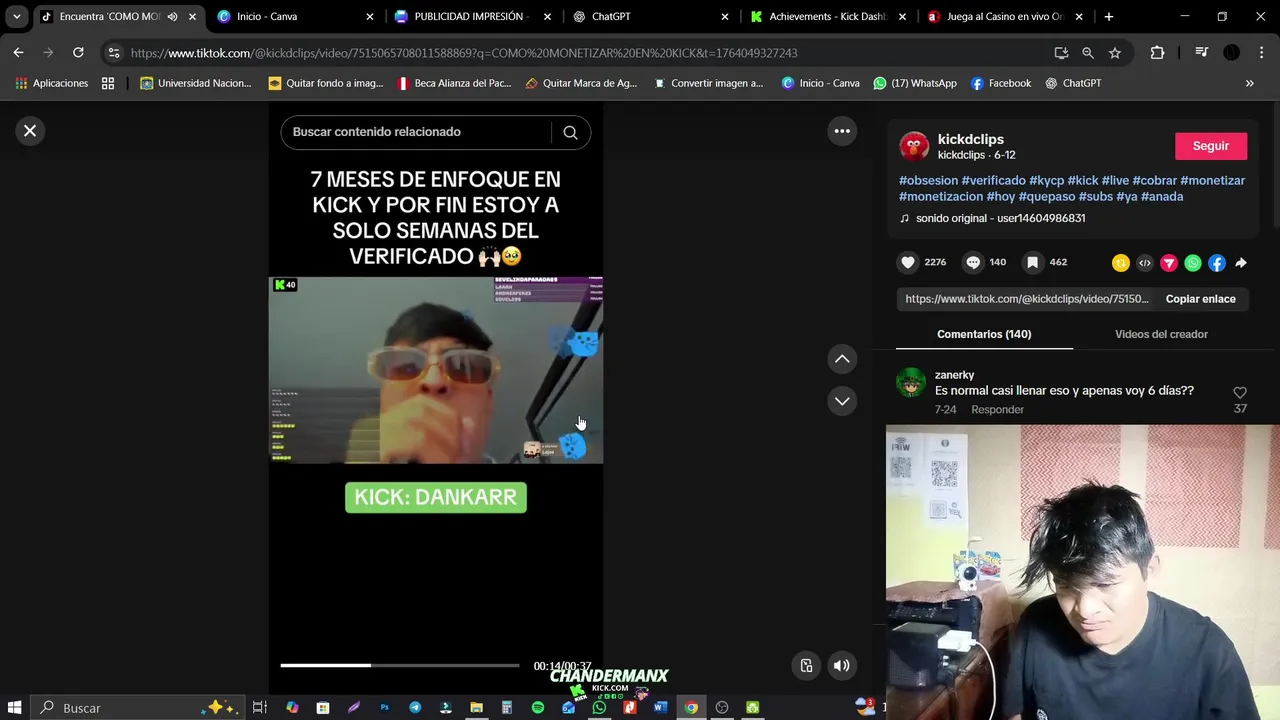Image resolution: width=1280 pixels, height=720 pixels.
Task: Toggle the clipboard icon on the video controls
Action: pyautogui.click(x=806, y=665)
